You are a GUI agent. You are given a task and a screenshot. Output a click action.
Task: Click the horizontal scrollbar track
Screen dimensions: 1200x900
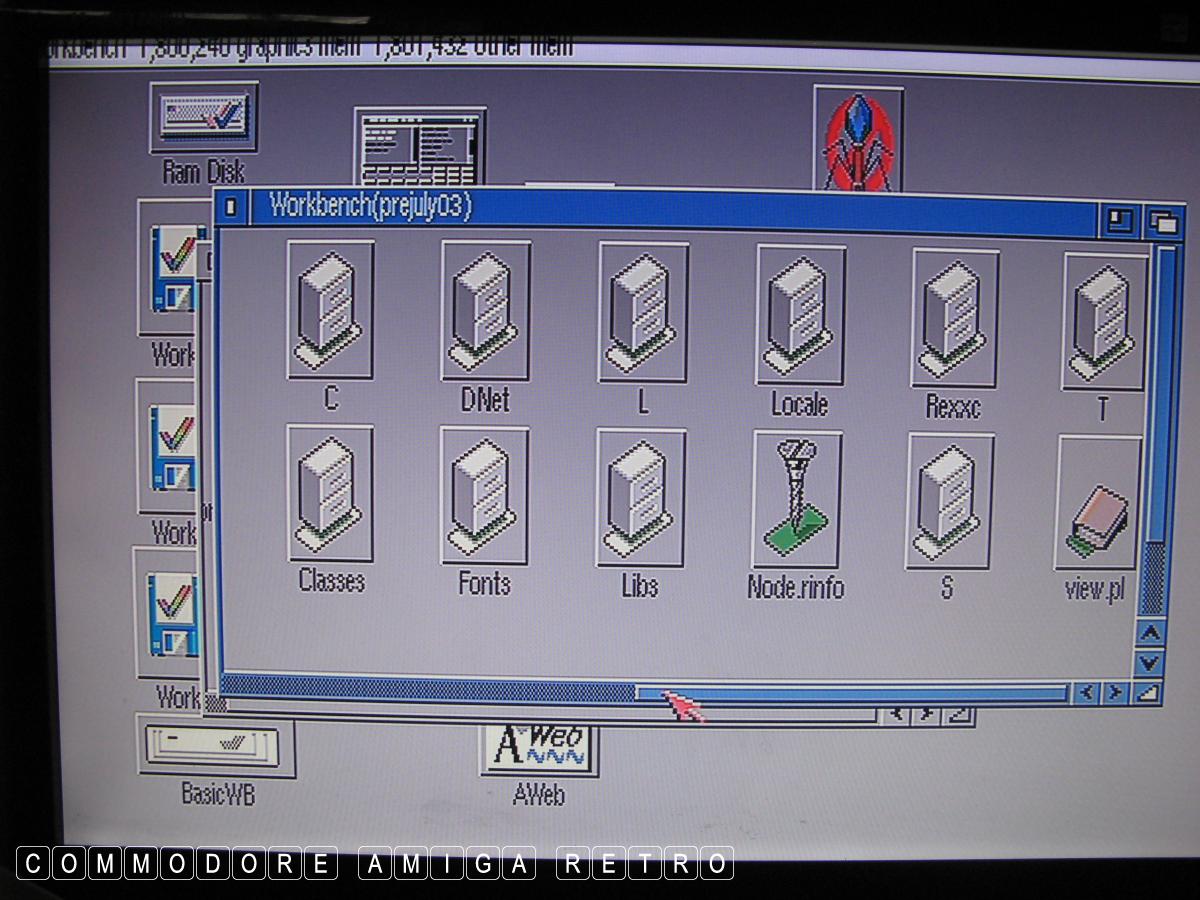[x=850, y=693]
